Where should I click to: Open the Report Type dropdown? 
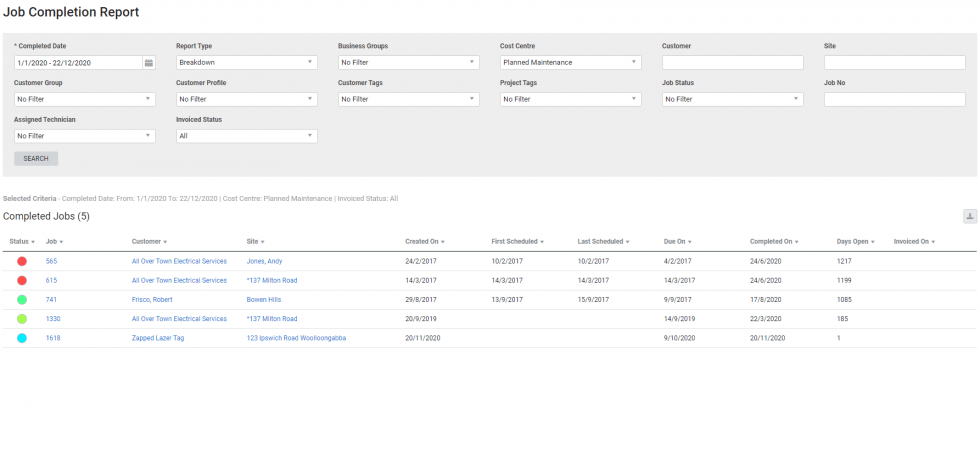pos(246,63)
